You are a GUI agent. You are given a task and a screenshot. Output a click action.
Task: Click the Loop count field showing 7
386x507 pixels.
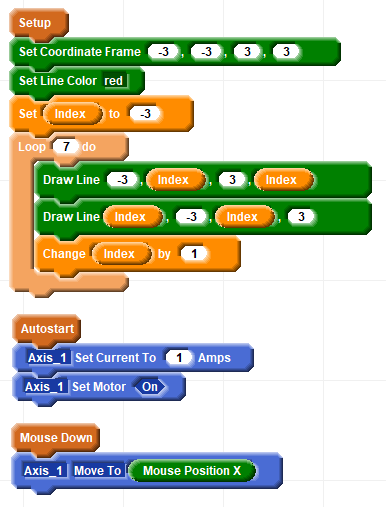coord(66,146)
